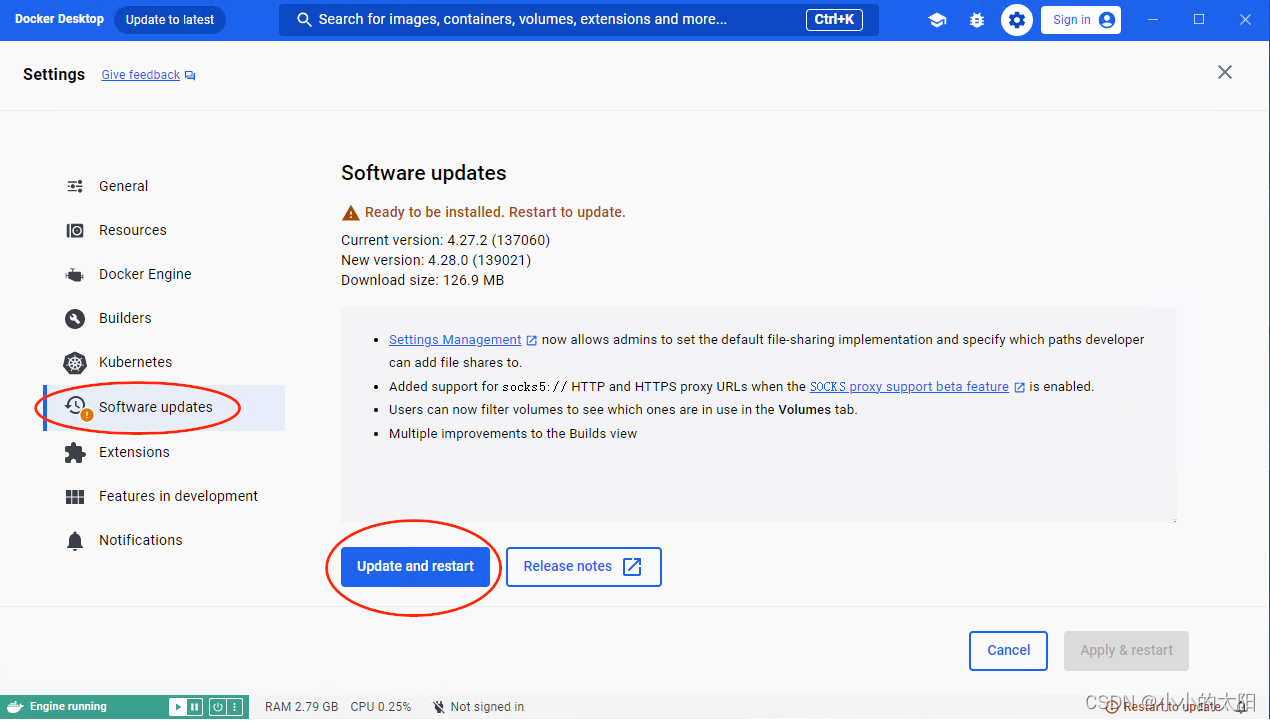Click the Software updates page heading
The image size is (1270, 721).
[x=424, y=173]
